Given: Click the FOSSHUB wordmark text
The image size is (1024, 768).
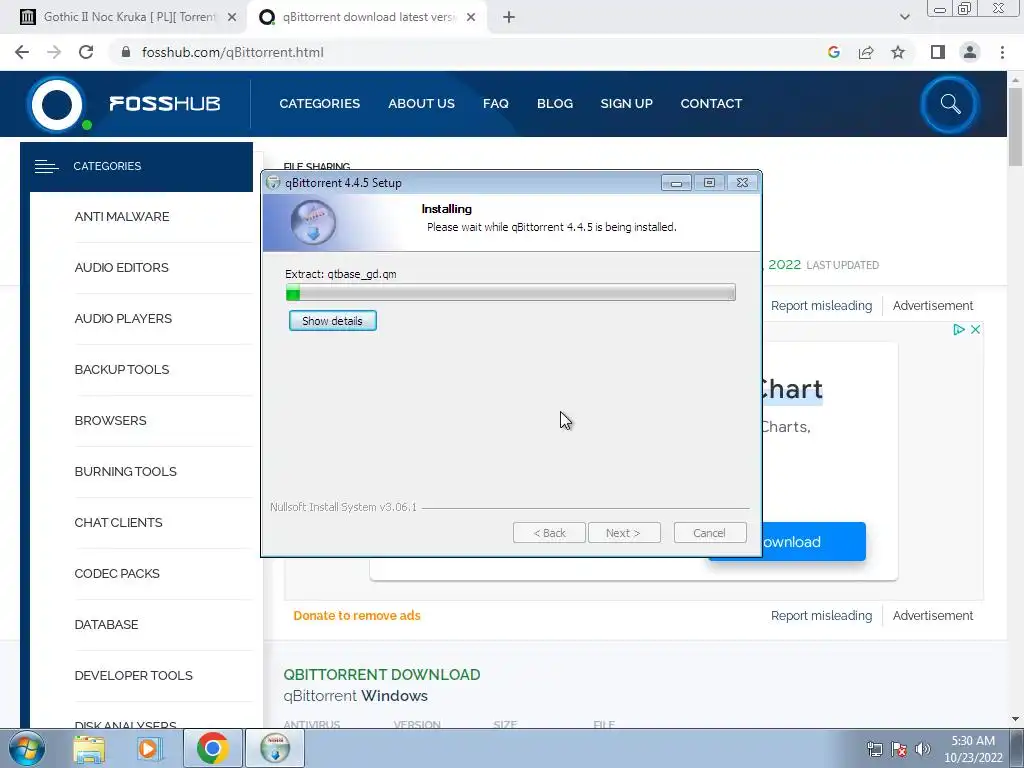Looking at the screenshot, I should pos(165,103).
